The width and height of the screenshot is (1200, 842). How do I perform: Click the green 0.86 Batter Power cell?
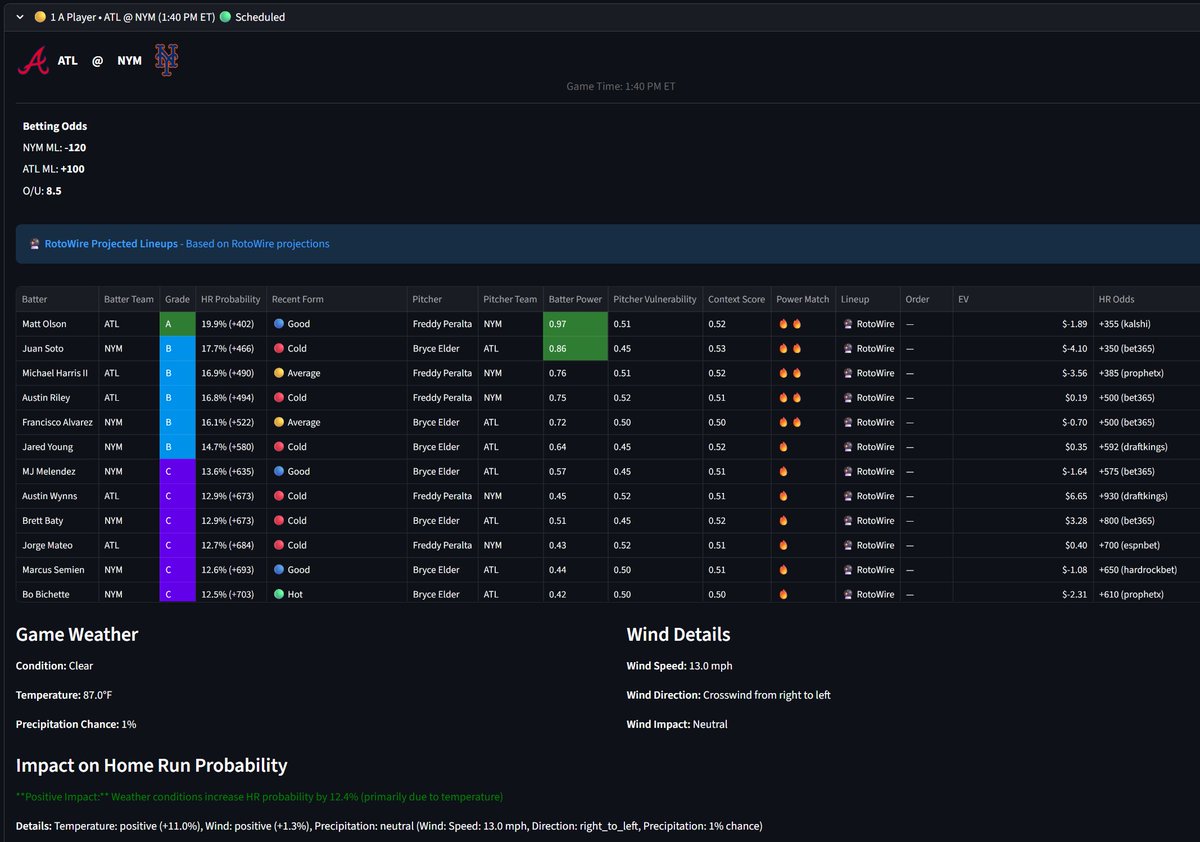coord(575,349)
